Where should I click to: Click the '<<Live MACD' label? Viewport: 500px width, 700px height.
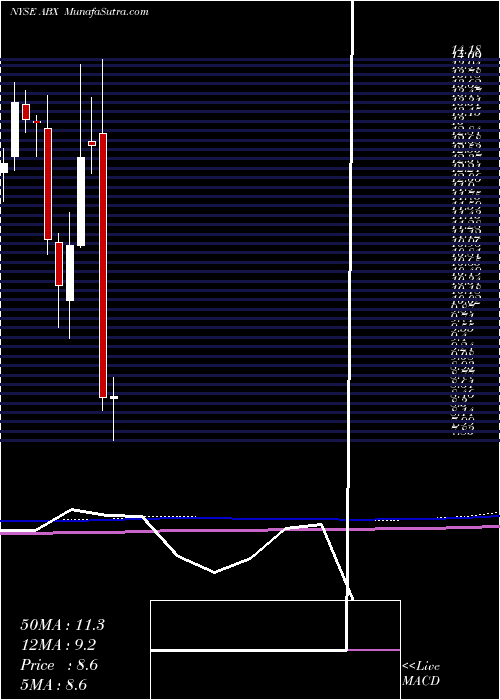pos(421,674)
